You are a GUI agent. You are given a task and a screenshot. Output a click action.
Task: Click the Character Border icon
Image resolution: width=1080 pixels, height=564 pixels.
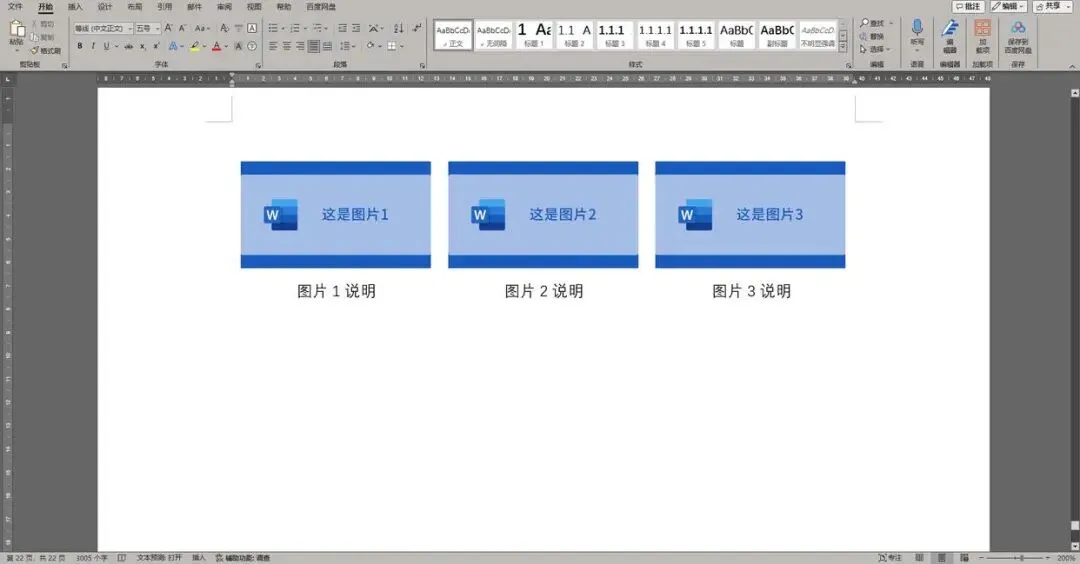[x=252, y=28]
